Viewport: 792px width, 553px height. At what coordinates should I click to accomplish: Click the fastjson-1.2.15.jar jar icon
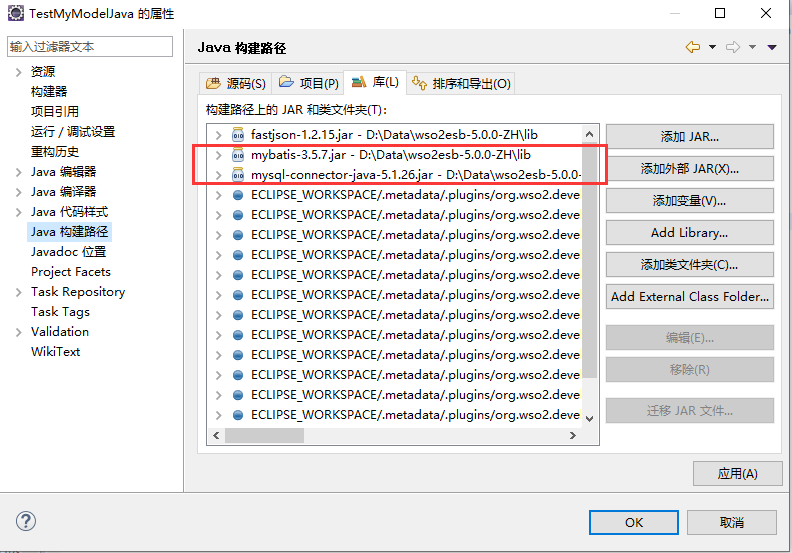coord(237,135)
